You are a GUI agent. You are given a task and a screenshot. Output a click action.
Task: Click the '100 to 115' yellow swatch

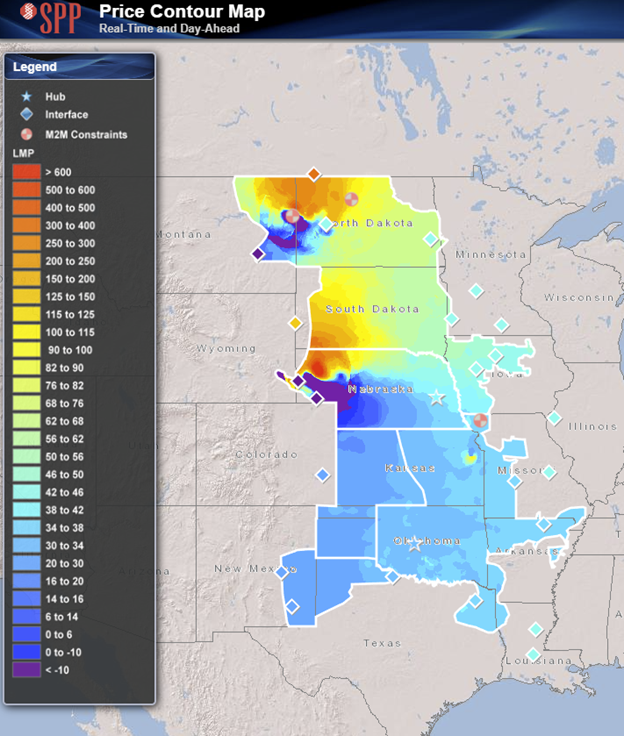click(26, 332)
